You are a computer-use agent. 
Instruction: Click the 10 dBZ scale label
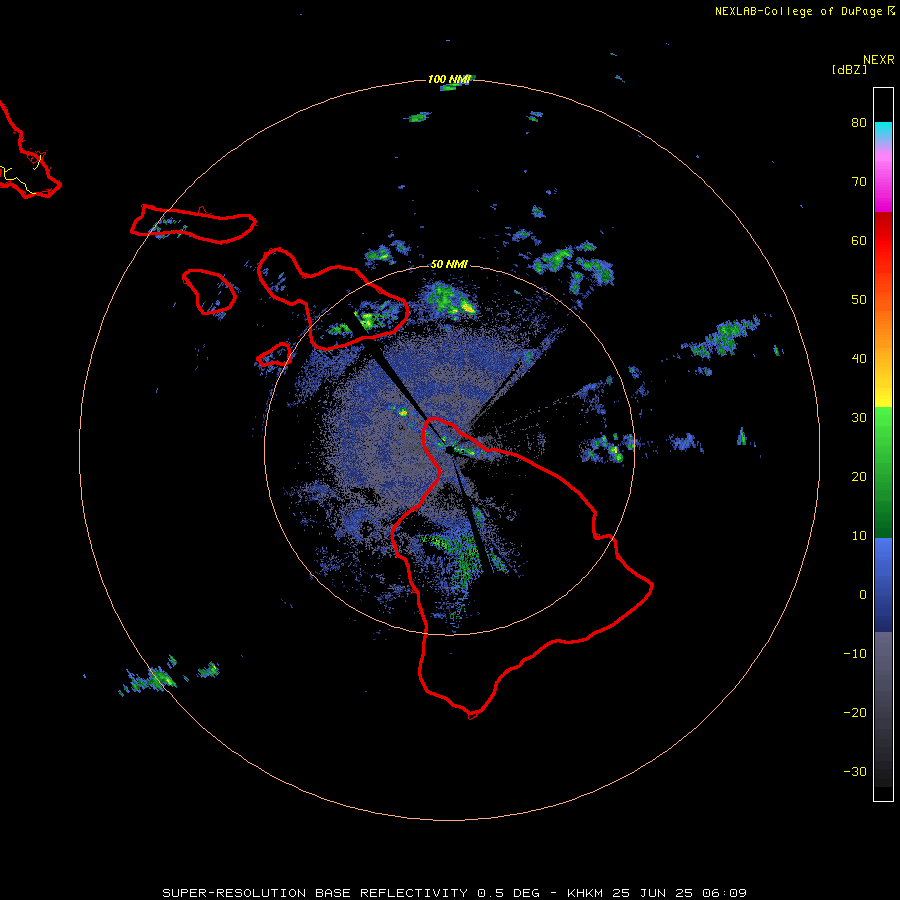tap(859, 536)
